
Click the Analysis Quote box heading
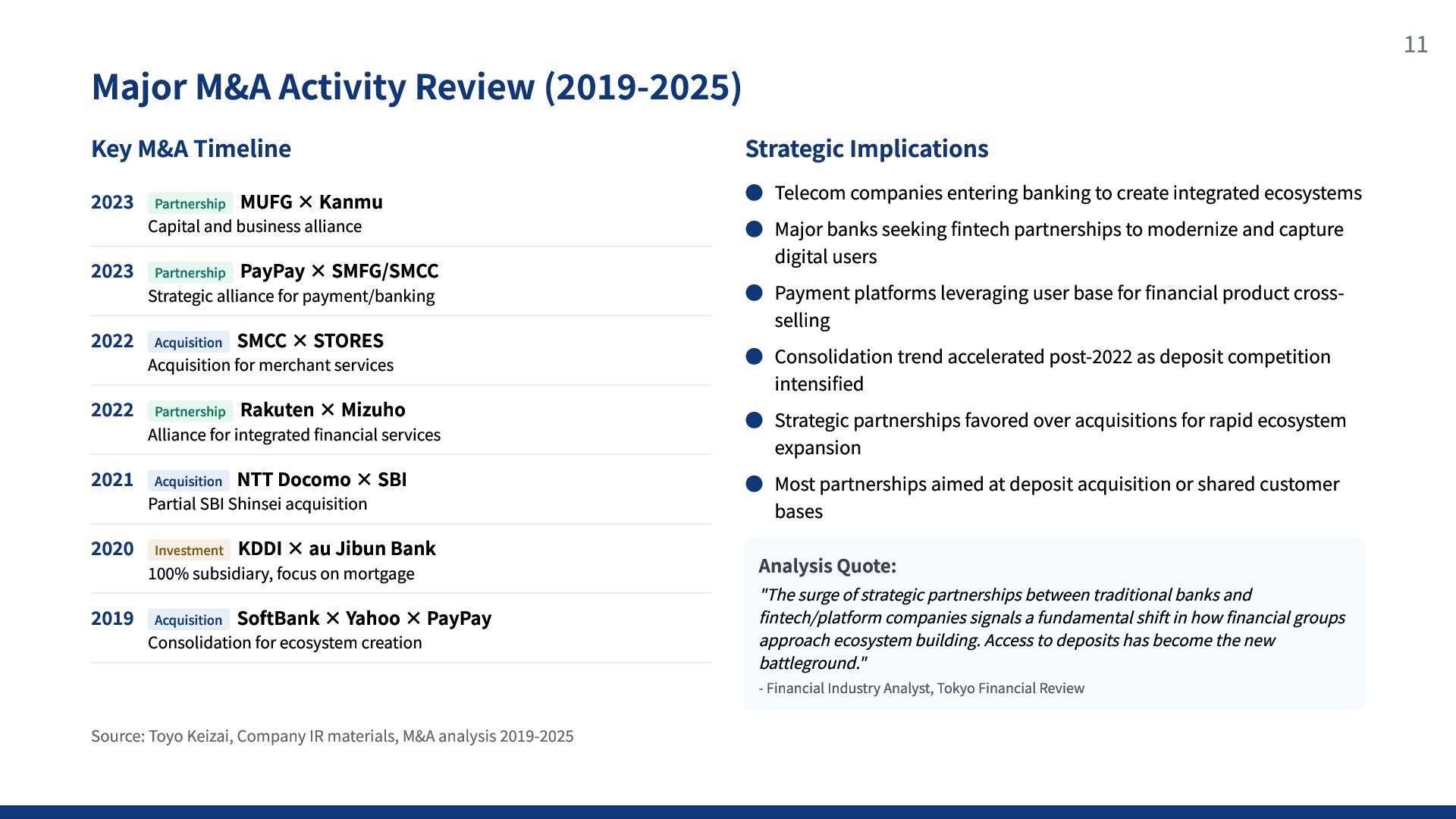click(x=827, y=566)
